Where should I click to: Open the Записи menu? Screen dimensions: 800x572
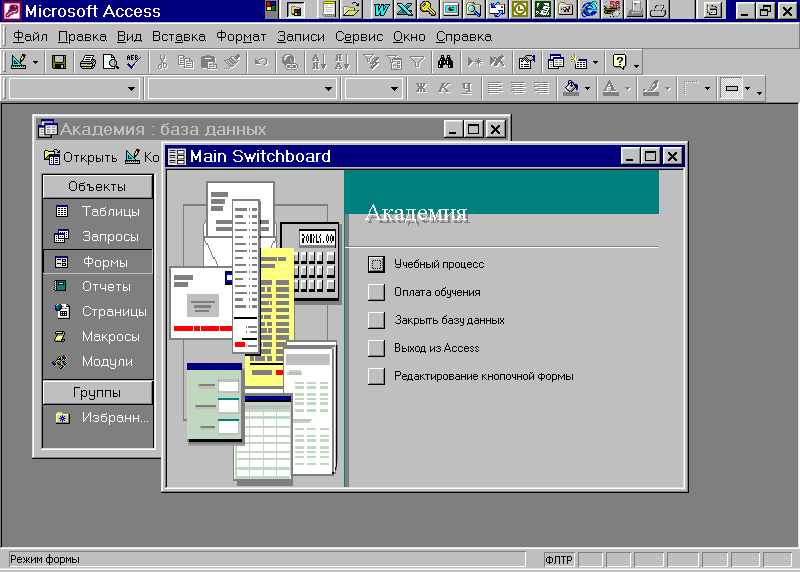[301, 37]
